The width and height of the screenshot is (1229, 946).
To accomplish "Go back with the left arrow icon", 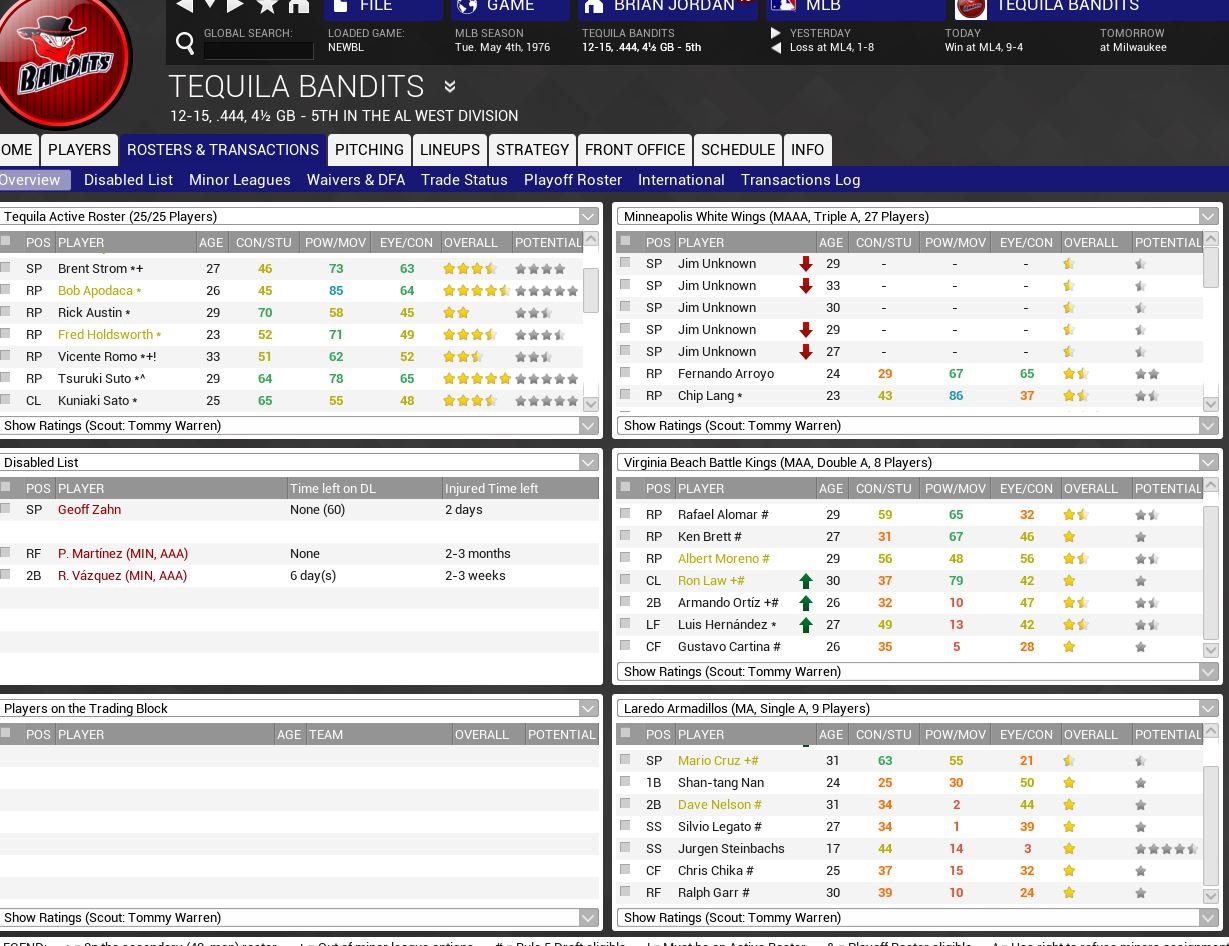I will coord(184,5).
